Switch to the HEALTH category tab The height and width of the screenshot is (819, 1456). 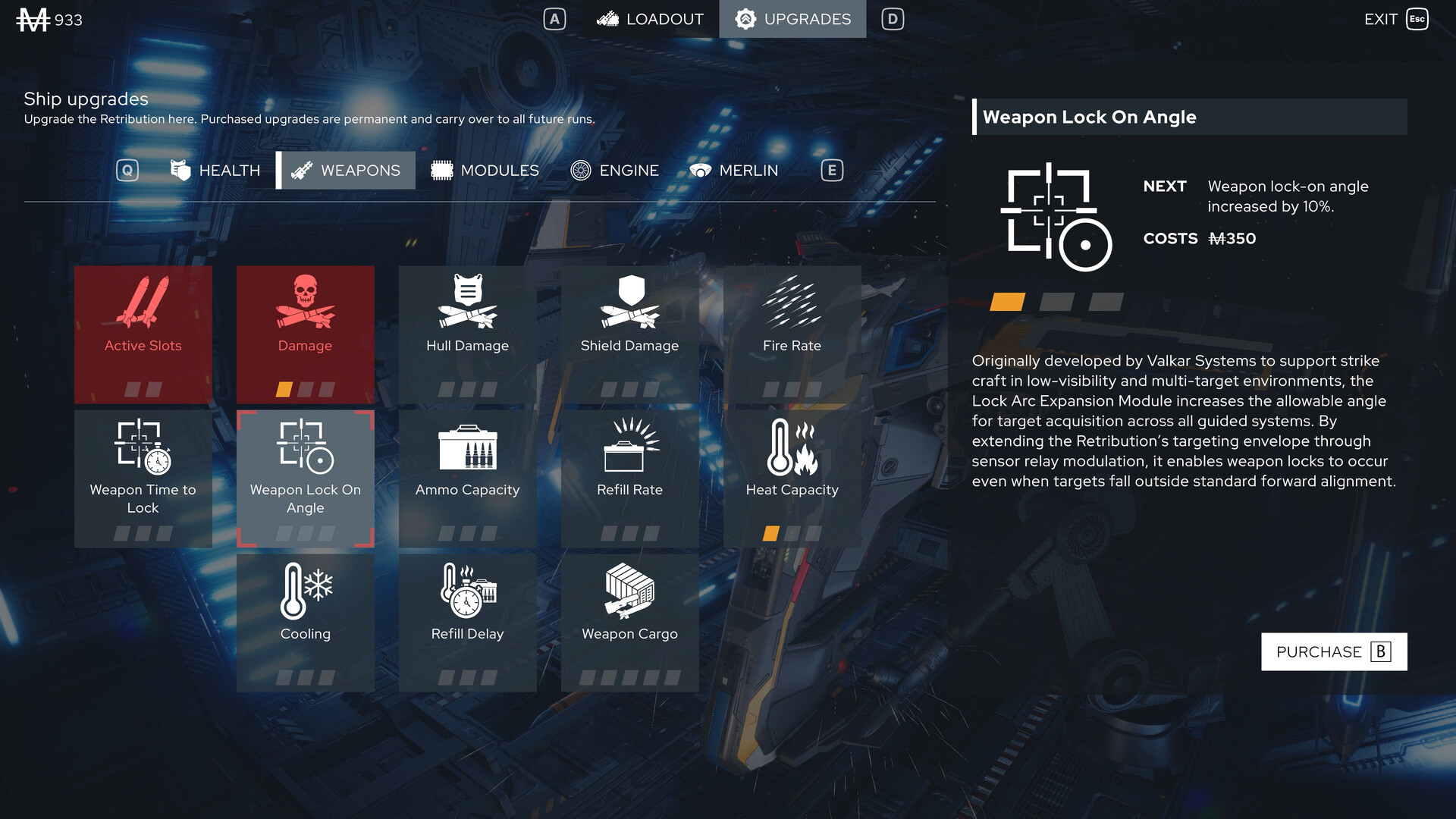(215, 171)
